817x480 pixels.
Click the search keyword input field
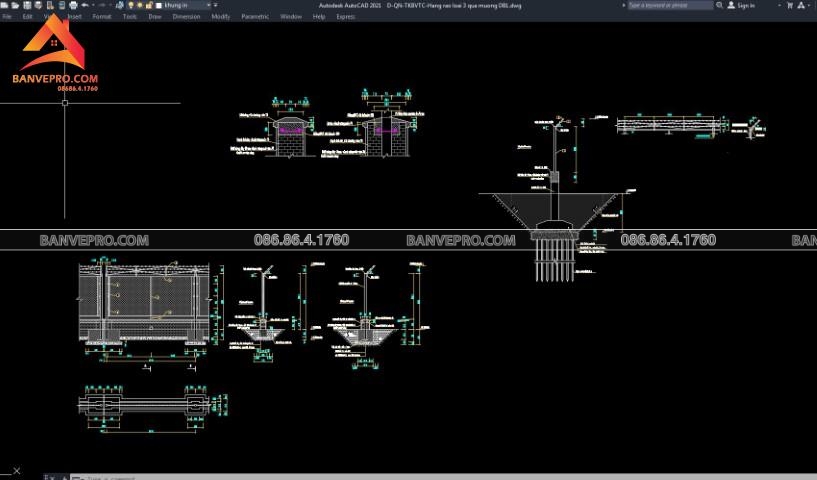tap(670, 5)
